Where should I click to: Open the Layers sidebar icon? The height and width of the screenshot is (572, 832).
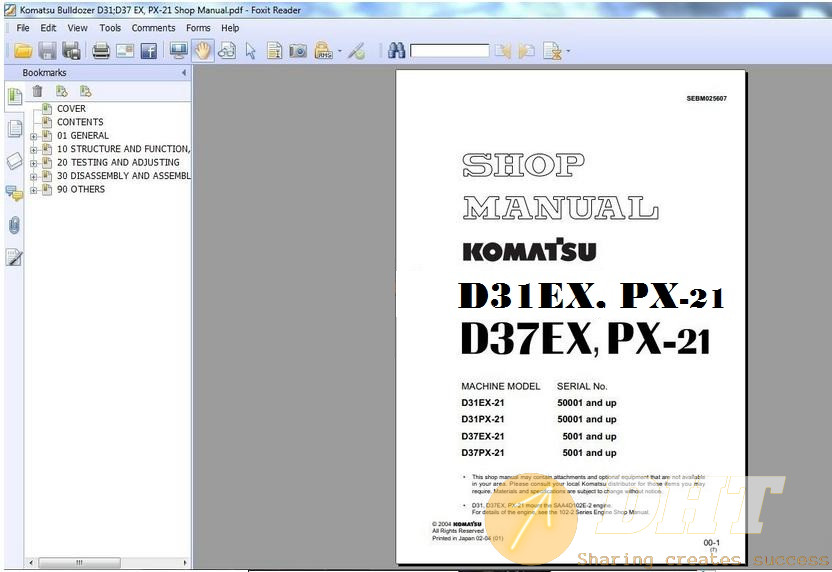tap(15, 161)
